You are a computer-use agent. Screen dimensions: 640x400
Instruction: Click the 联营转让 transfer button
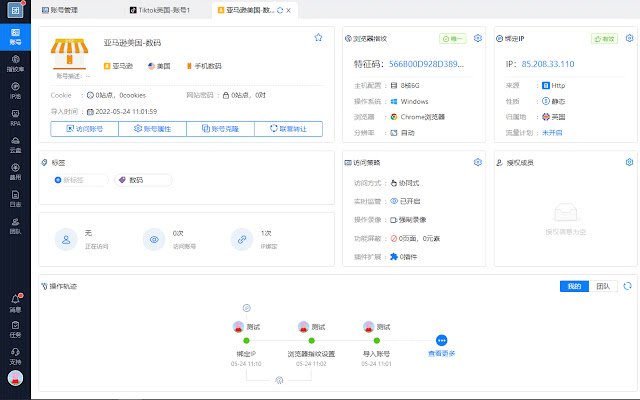tap(288, 129)
